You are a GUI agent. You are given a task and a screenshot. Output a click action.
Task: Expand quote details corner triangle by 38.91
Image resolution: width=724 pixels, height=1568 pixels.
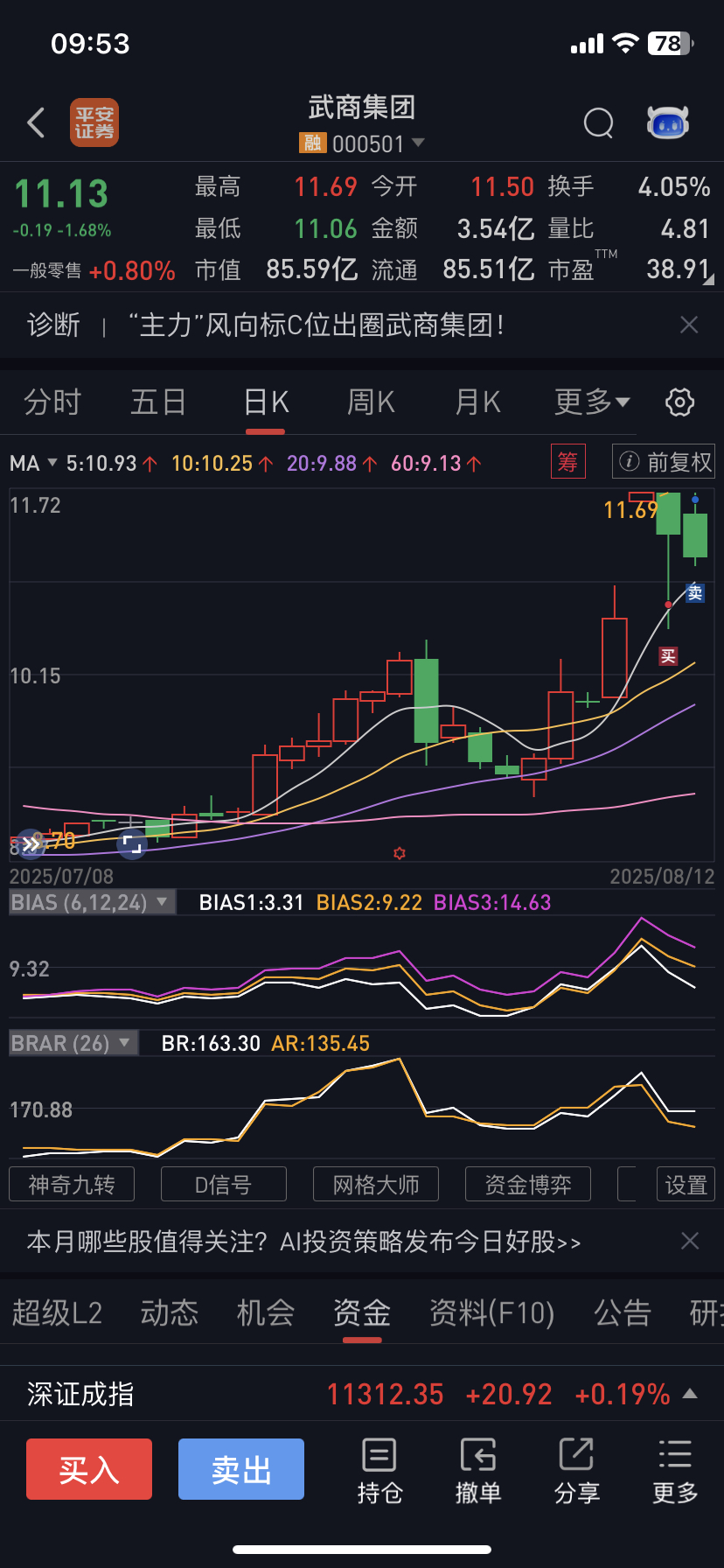(708, 279)
